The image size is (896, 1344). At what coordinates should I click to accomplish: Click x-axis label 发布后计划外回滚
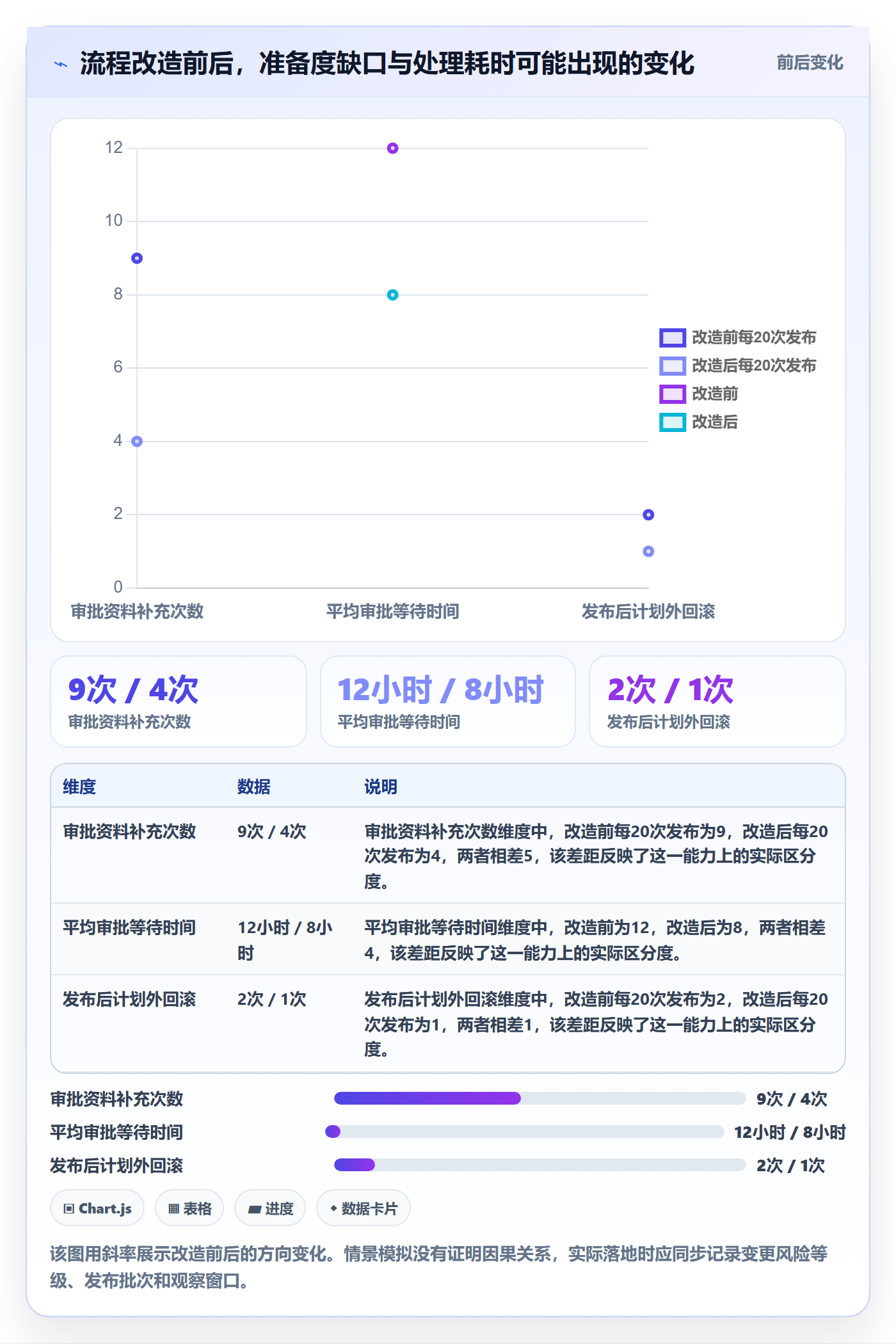(x=648, y=611)
